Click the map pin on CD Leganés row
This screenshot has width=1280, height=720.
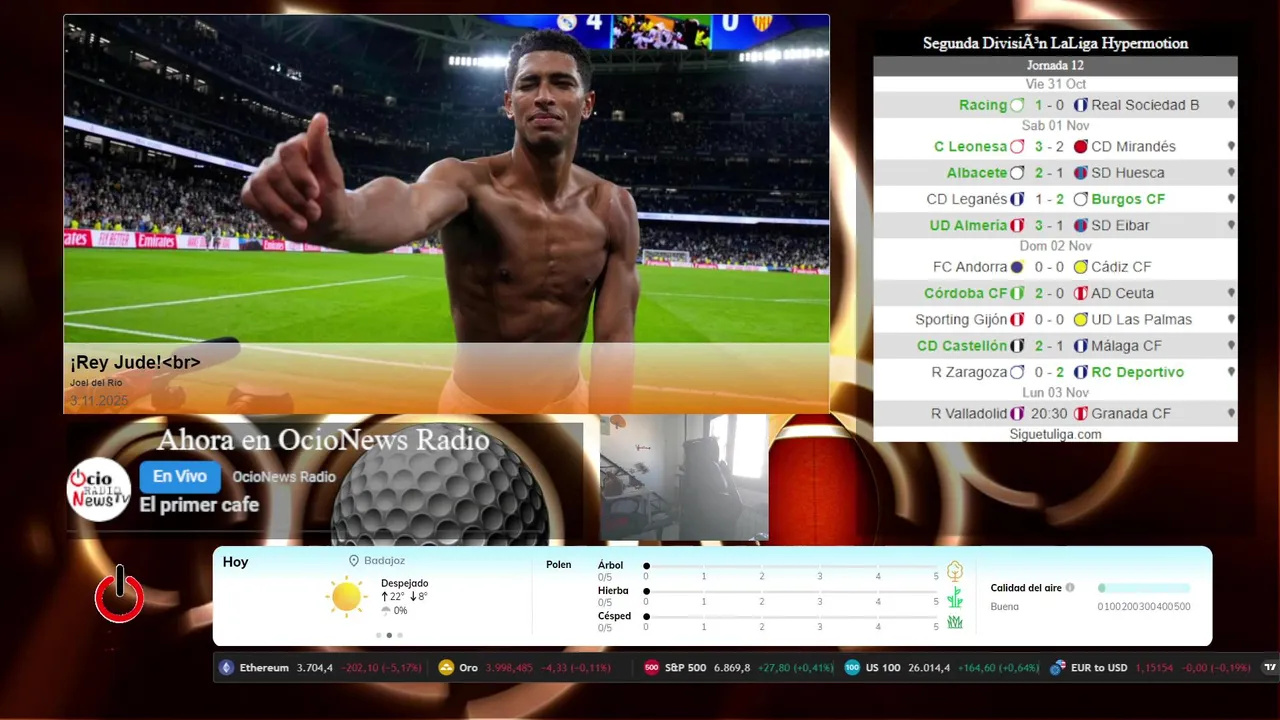point(1231,199)
